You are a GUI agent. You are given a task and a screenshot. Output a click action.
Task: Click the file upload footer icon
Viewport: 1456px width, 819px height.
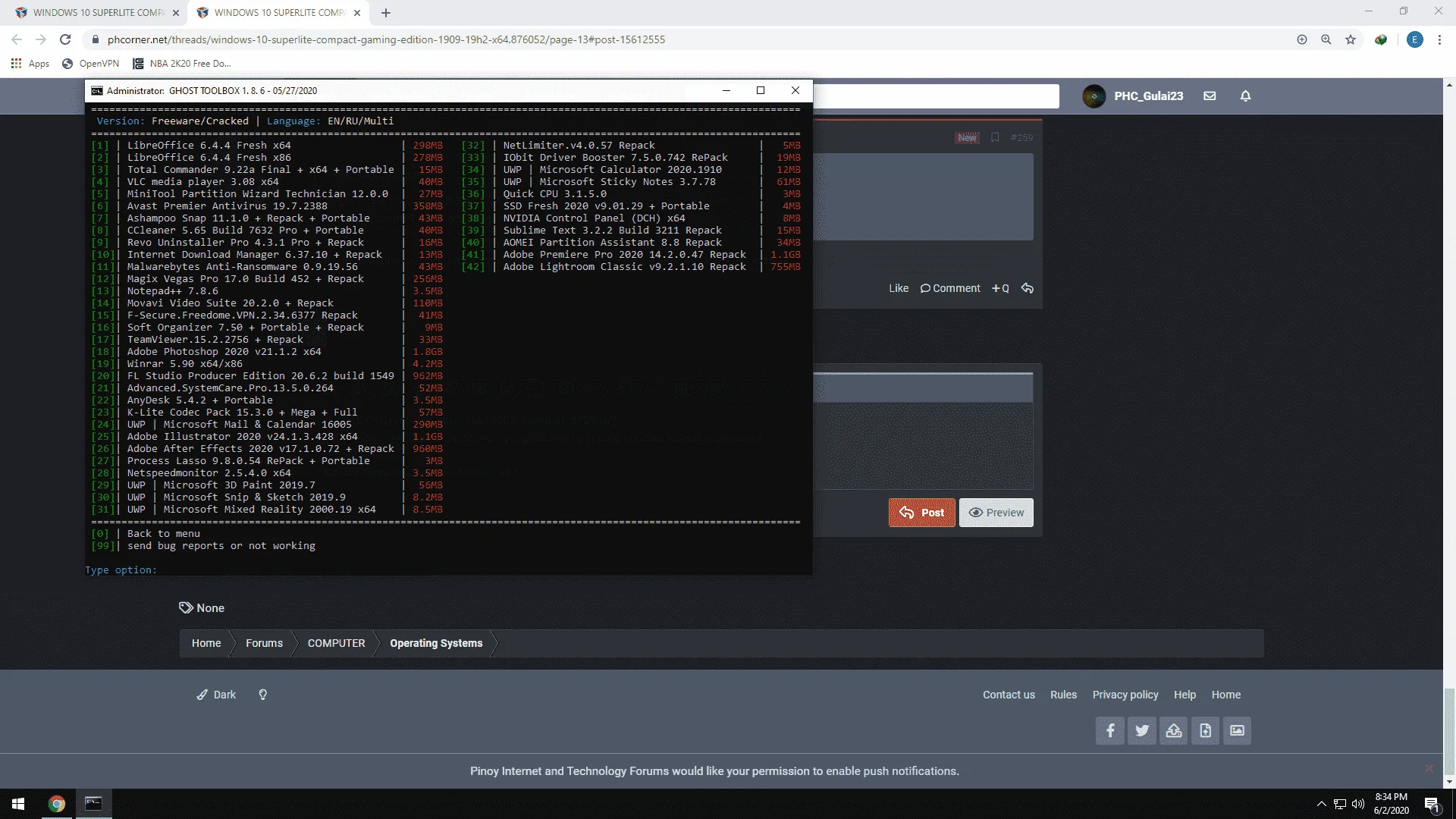click(1206, 731)
